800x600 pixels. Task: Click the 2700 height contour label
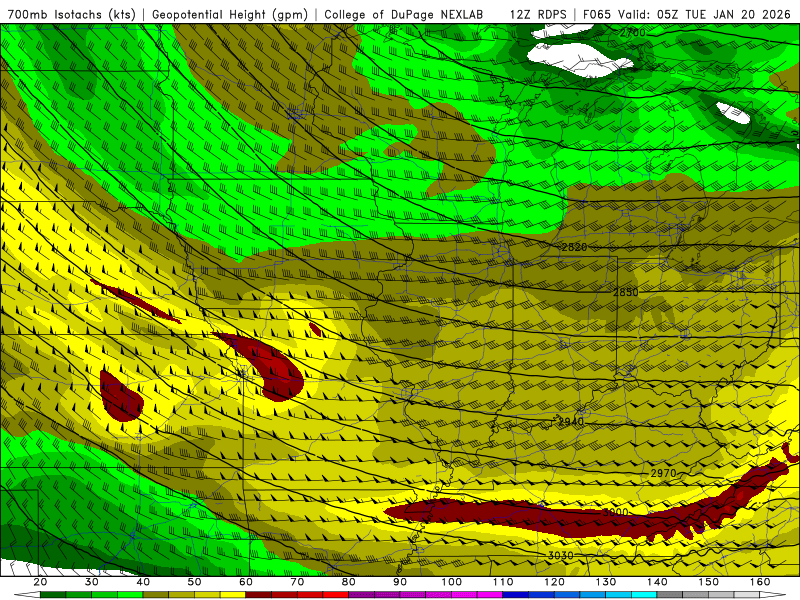(x=633, y=33)
